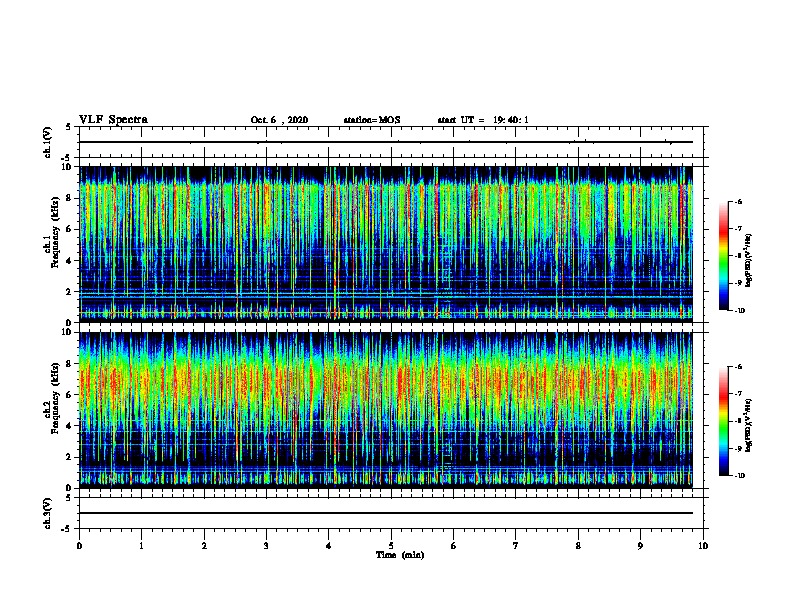Click the ch.1 spectrogram color scale bar

coord(724,256)
